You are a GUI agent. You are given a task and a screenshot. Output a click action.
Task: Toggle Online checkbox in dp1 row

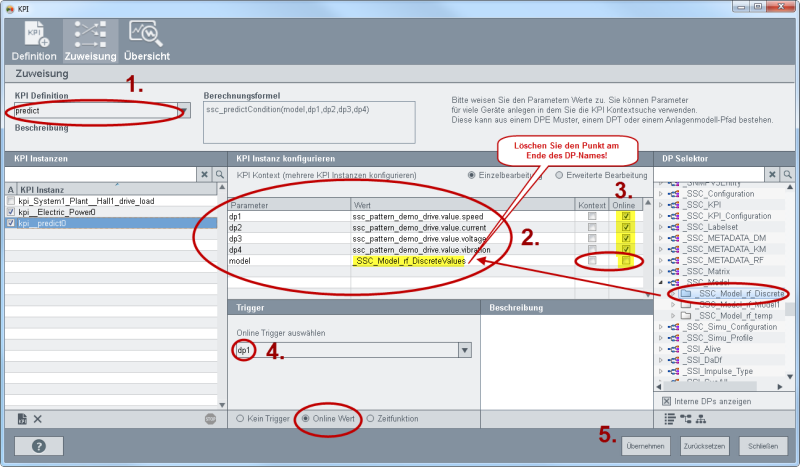626,216
